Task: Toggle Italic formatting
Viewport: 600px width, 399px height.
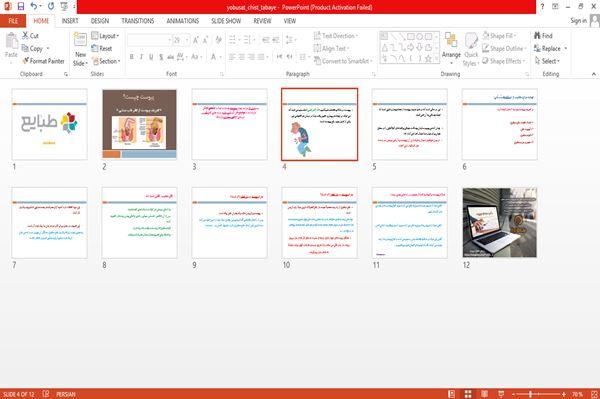Action: (x=141, y=57)
